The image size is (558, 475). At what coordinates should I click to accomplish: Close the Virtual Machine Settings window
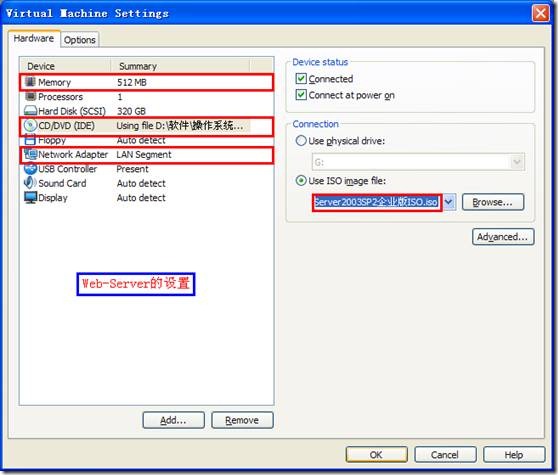click(541, 14)
